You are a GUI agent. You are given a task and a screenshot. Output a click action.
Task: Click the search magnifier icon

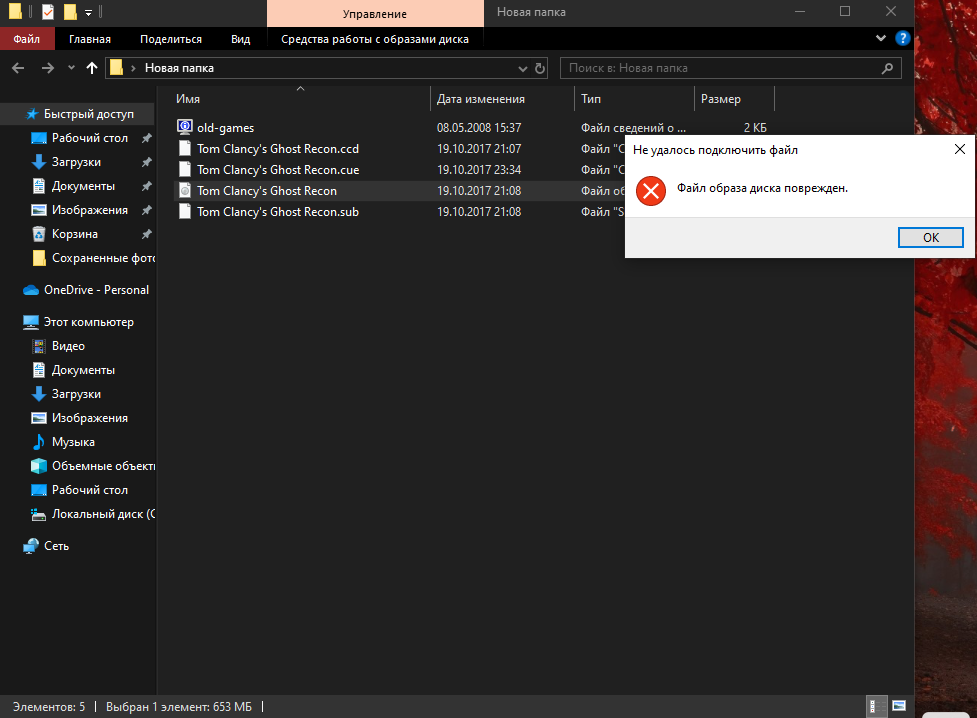pyautogui.click(x=886, y=68)
